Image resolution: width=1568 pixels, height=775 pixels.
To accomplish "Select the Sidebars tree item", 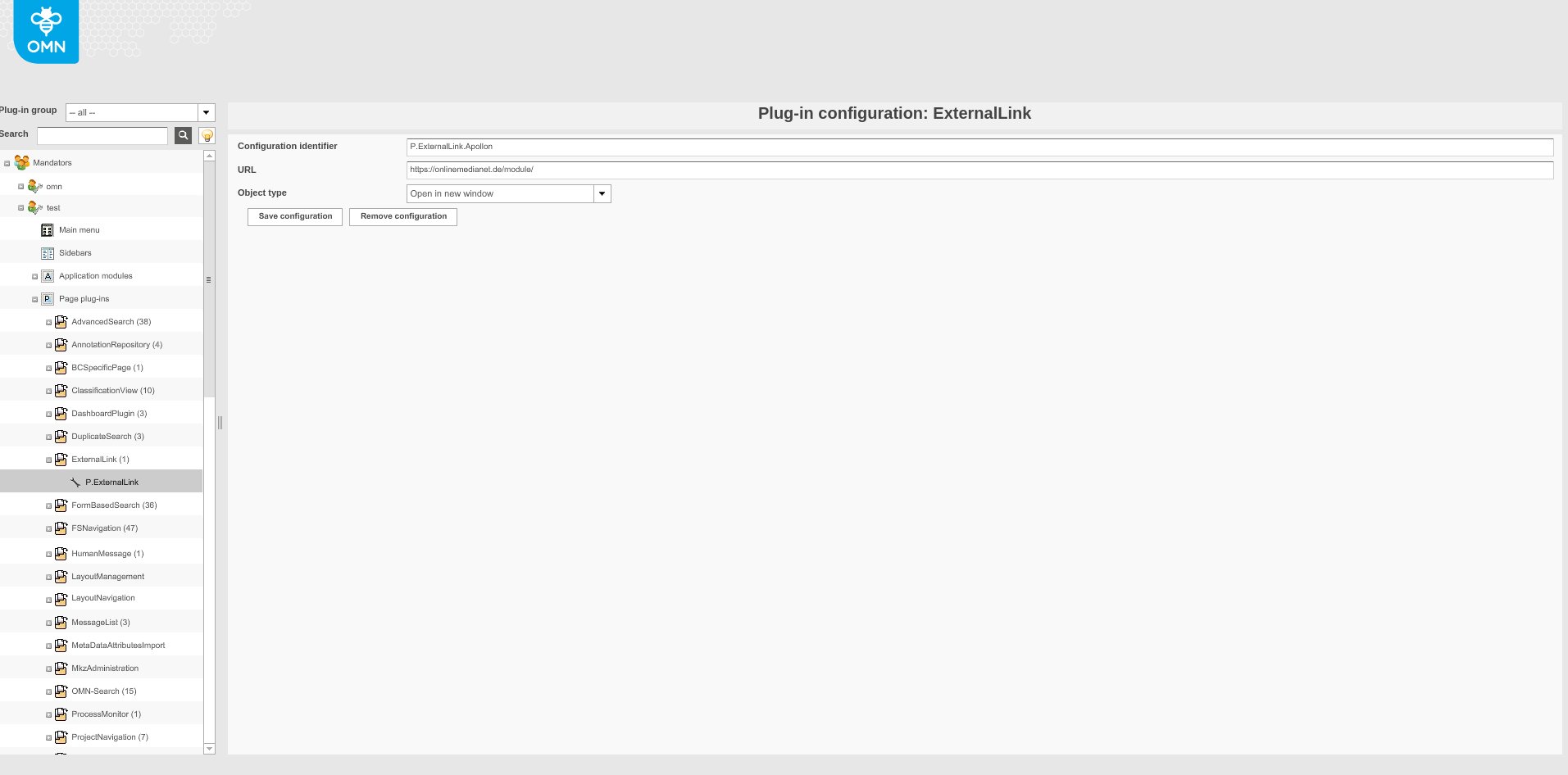I will tap(75, 253).
